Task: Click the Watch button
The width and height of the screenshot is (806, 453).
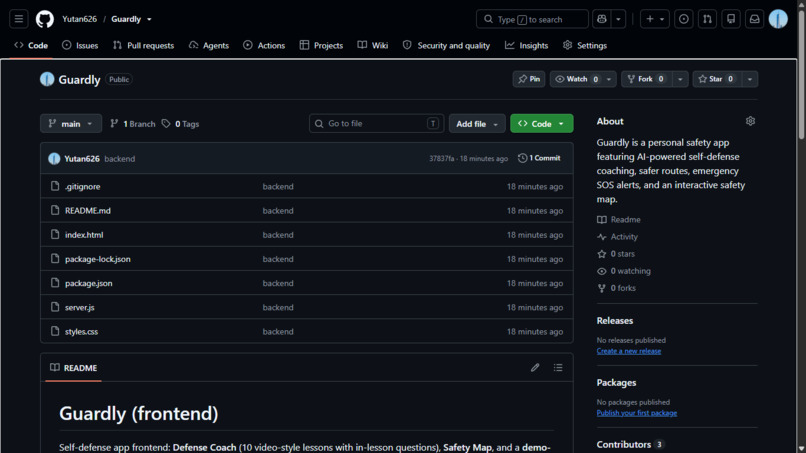Action: 575,79
